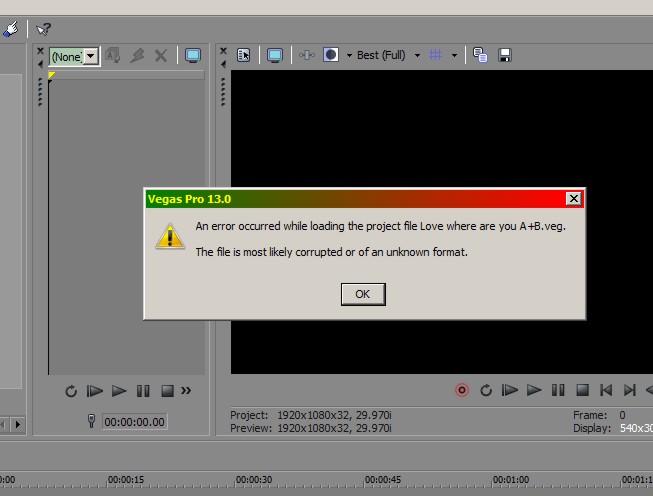Click the tool icon left of What's This help

10,29
